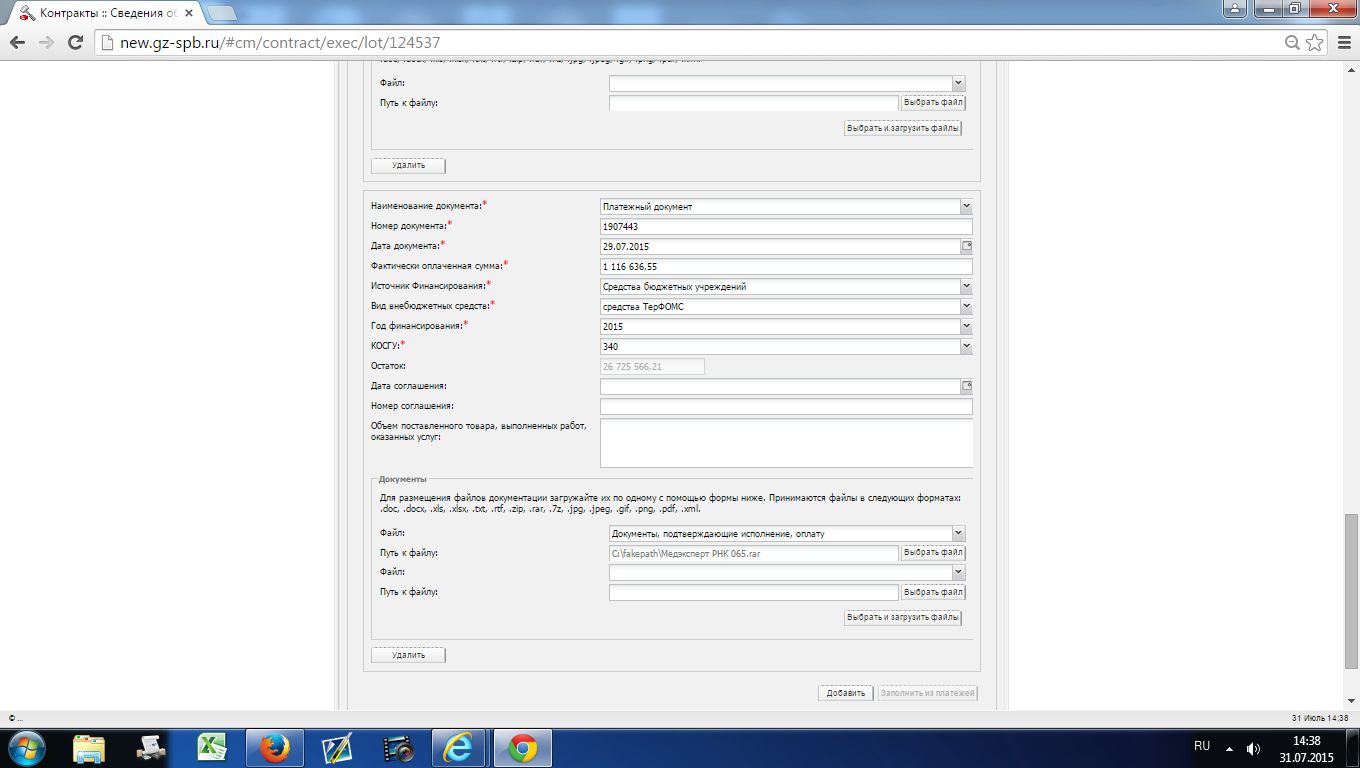Click the Номер соглашения input field
The width and height of the screenshot is (1360, 768).
point(786,407)
